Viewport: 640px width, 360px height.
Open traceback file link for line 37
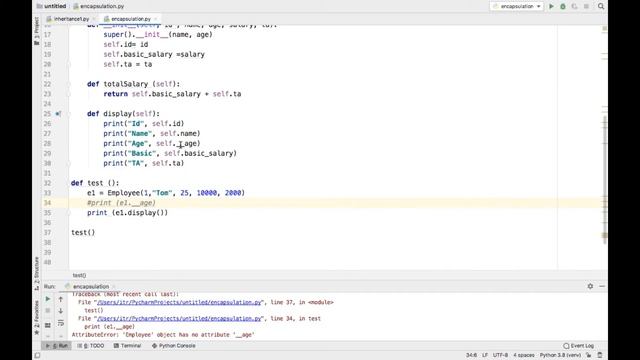(179, 302)
